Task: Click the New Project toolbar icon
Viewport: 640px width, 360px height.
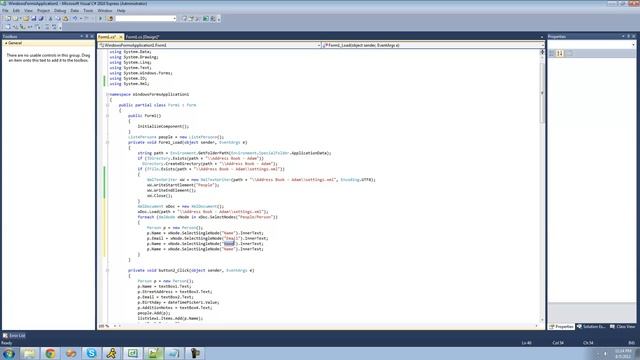Action: [x=8, y=18]
